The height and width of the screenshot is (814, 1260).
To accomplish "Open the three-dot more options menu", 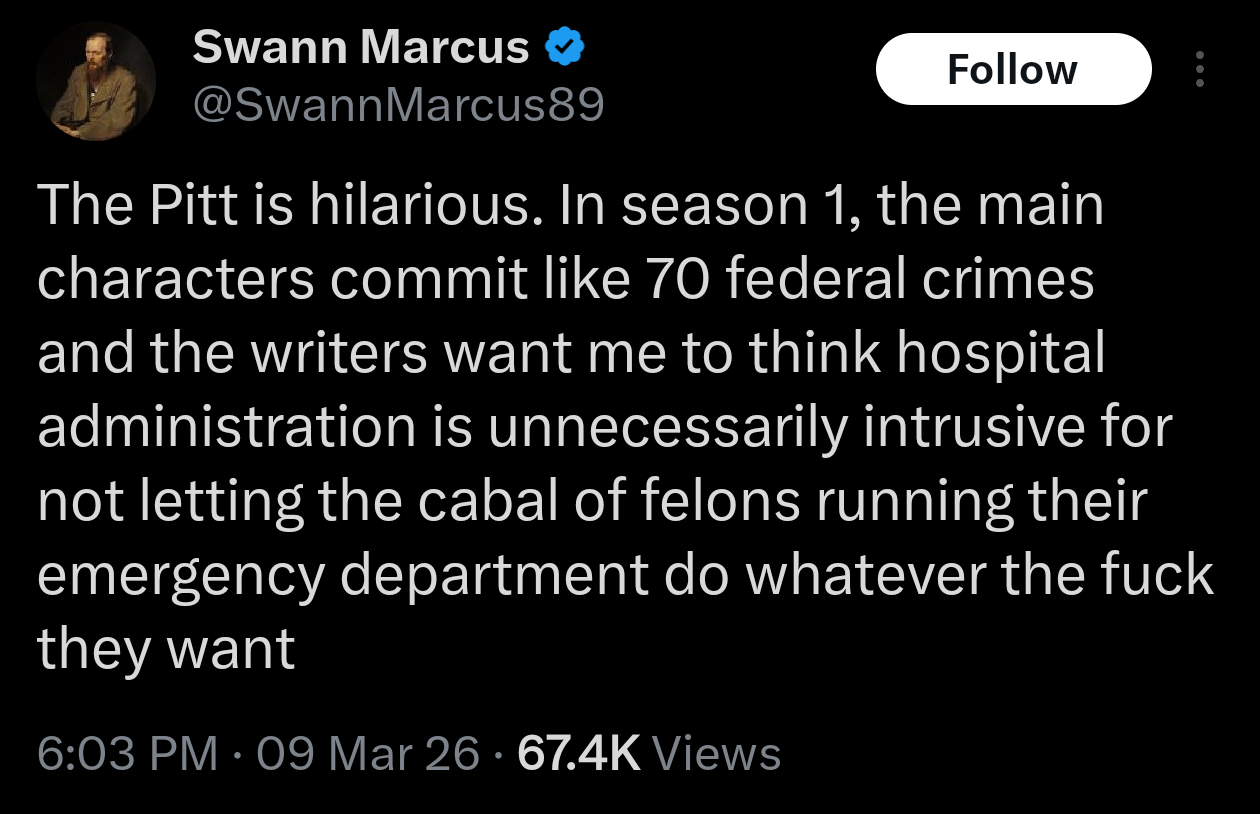I will [x=1200, y=69].
